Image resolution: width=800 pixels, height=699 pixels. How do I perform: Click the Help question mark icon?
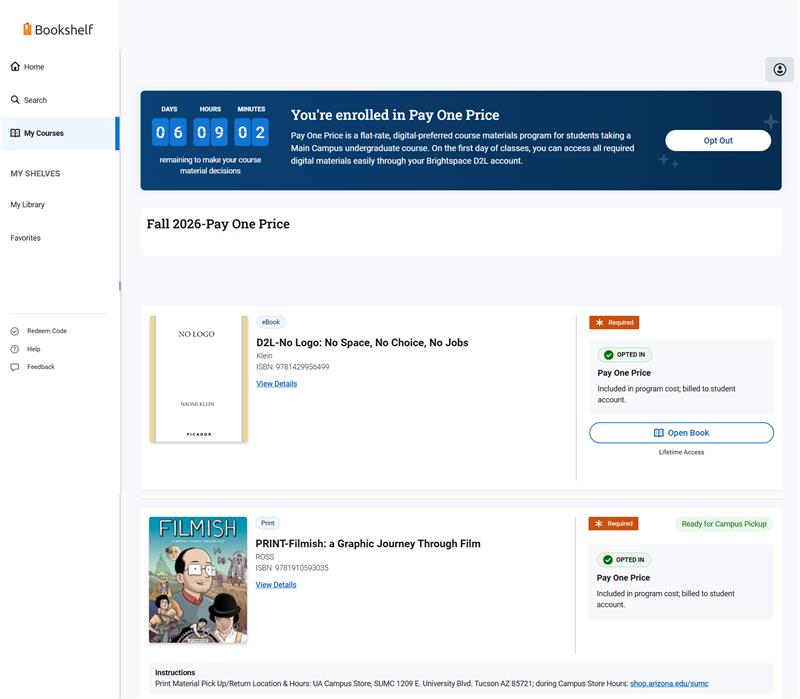[15, 349]
